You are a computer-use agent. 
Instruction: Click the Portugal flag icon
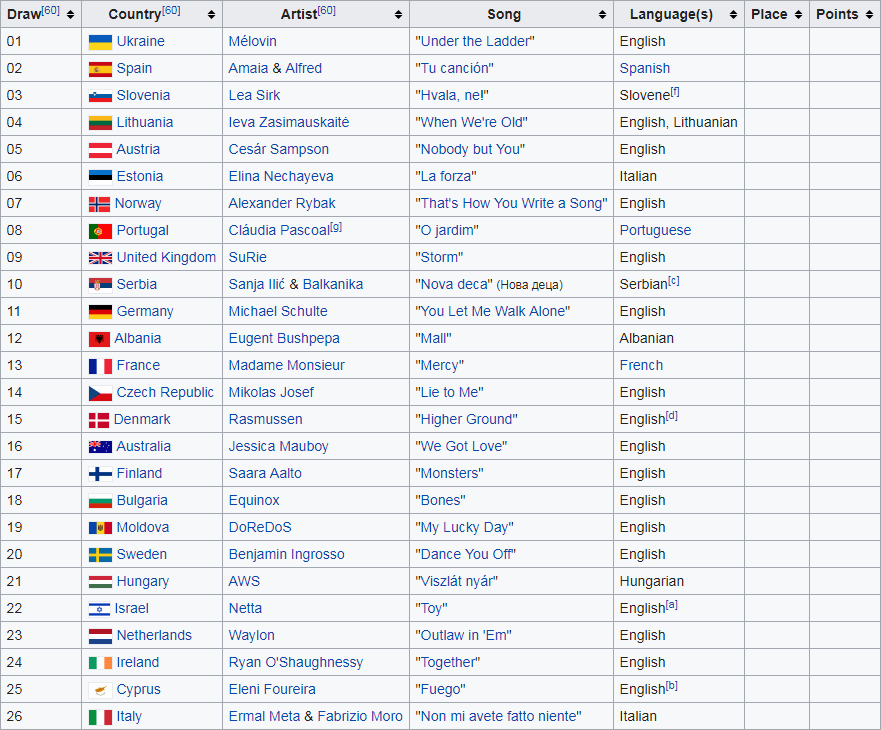[x=100, y=230]
